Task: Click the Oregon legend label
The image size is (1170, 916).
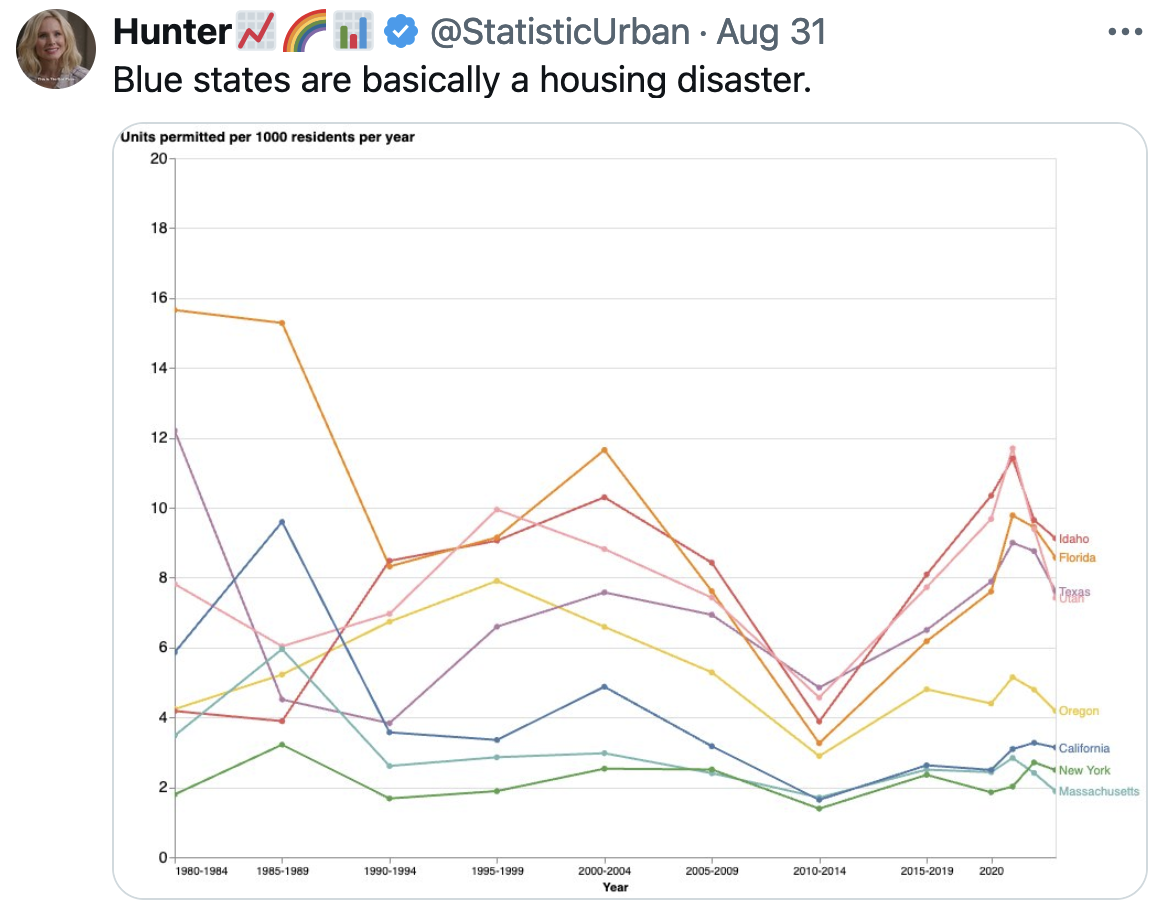Action: [1078, 711]
